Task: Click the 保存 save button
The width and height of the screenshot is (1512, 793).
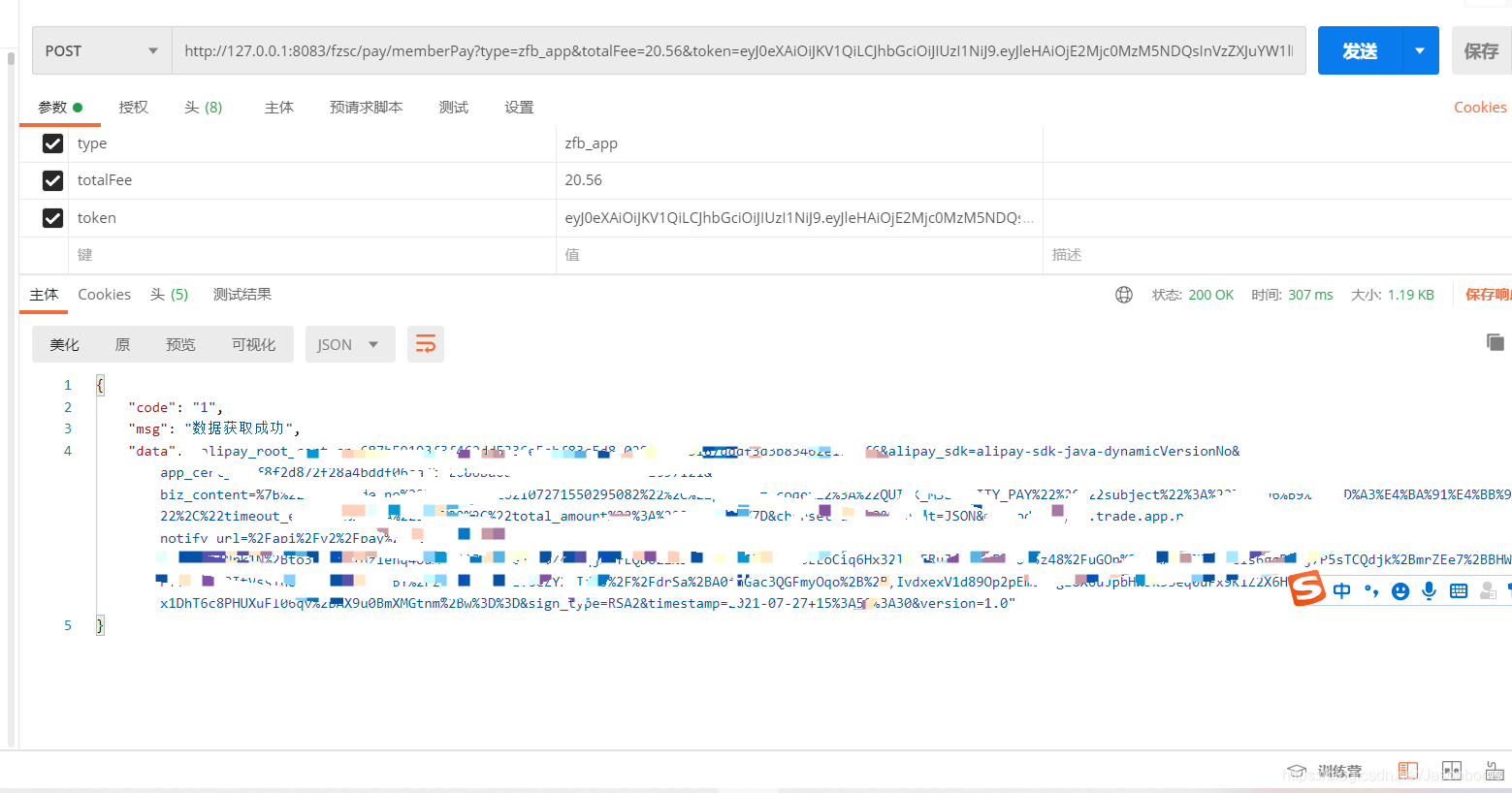Action: 1481,50
